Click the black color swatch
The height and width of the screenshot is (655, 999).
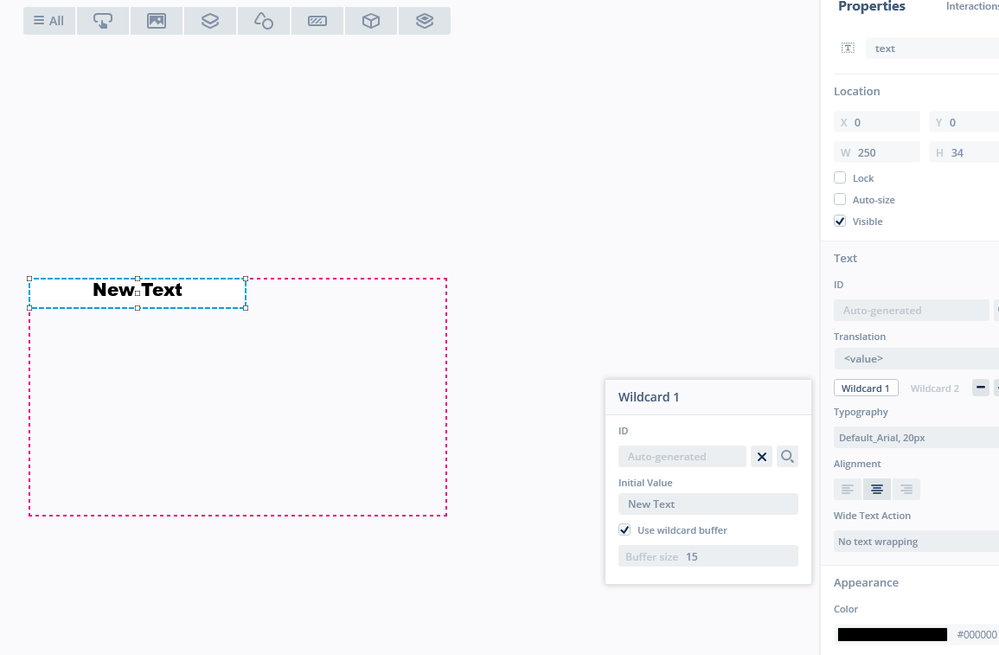(892, 635)
